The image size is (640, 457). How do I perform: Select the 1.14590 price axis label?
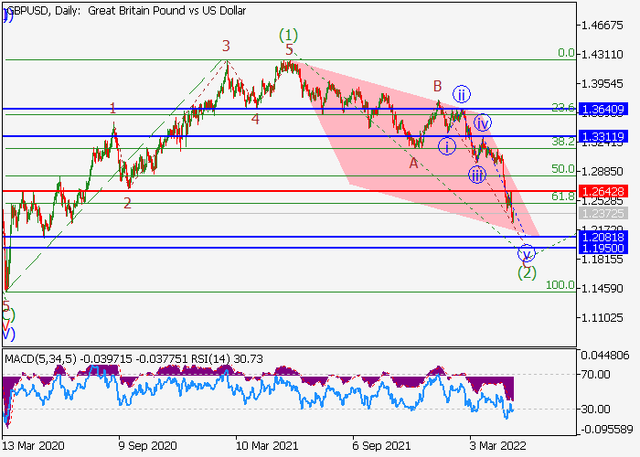point(602,288)
